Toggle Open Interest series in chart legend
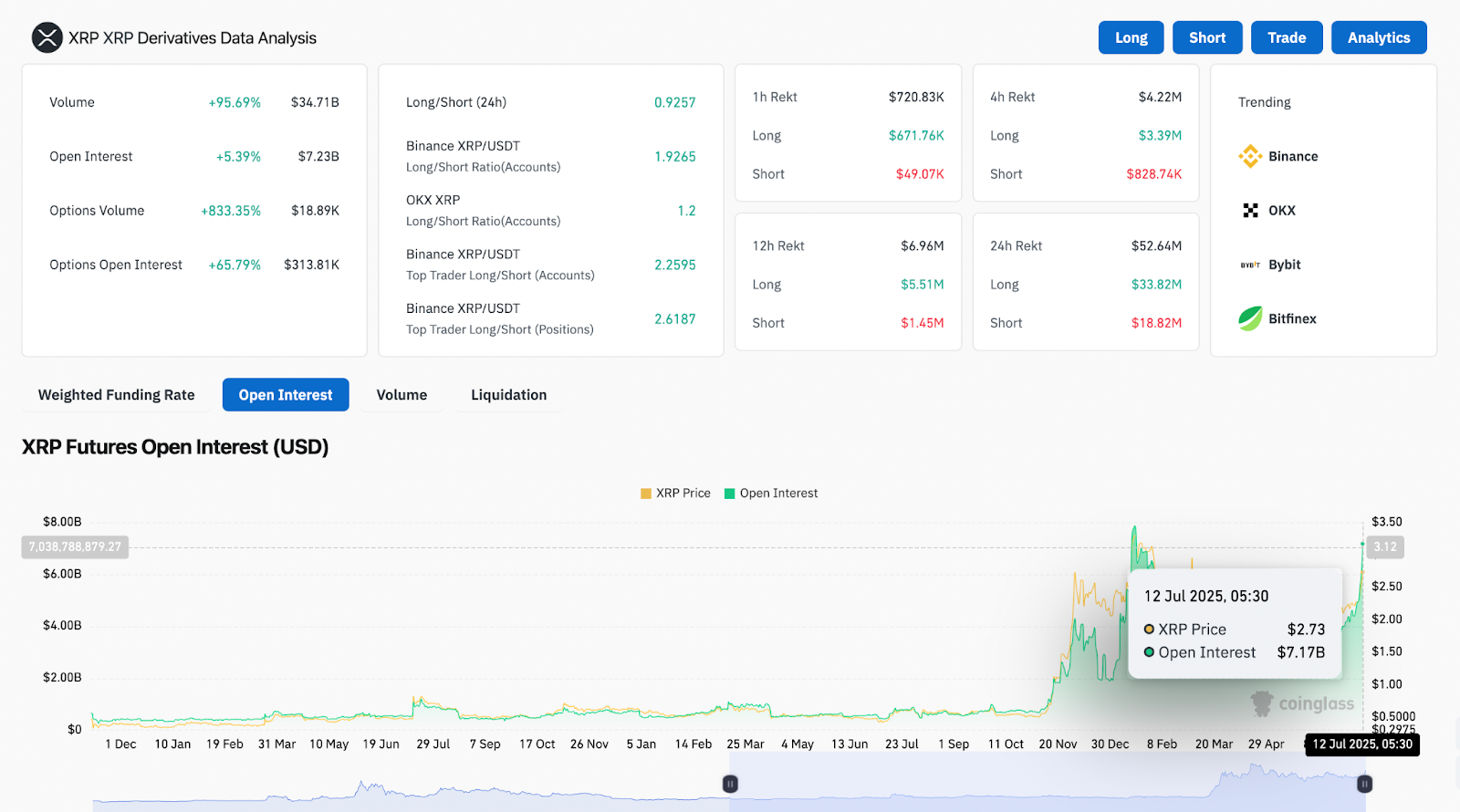Screen dimensions: 1460x812 (771, 494)
